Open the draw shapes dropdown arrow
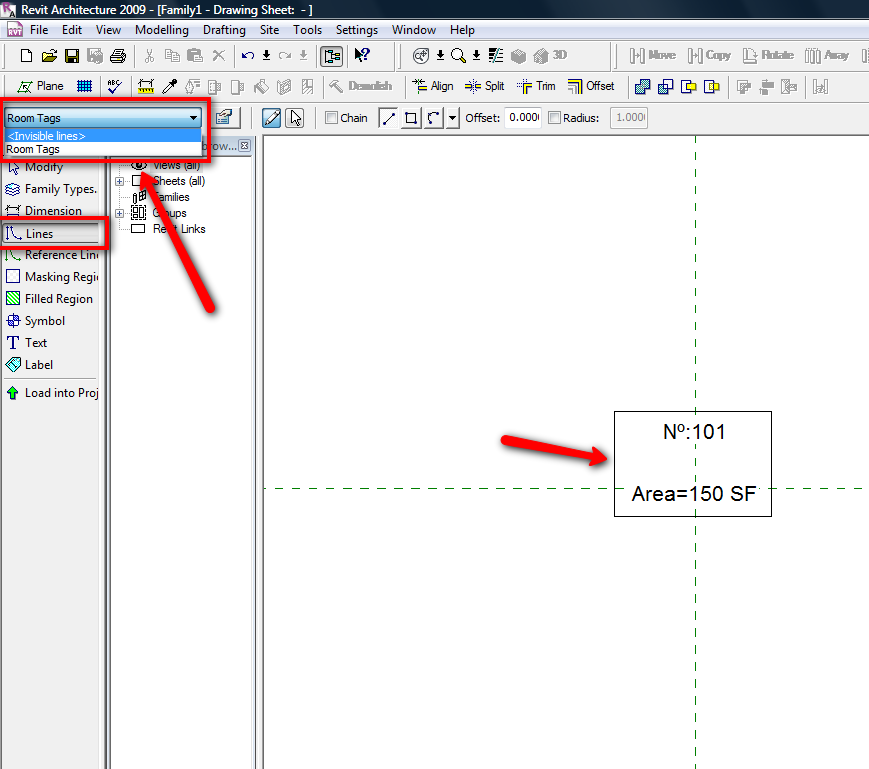This screenshot has height=769, width=869. (x=453, y=117)
